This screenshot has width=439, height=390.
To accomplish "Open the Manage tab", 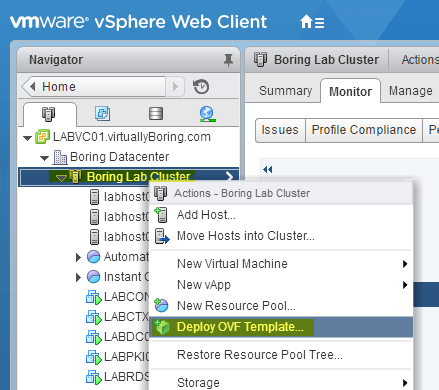I will click(411, 91).
